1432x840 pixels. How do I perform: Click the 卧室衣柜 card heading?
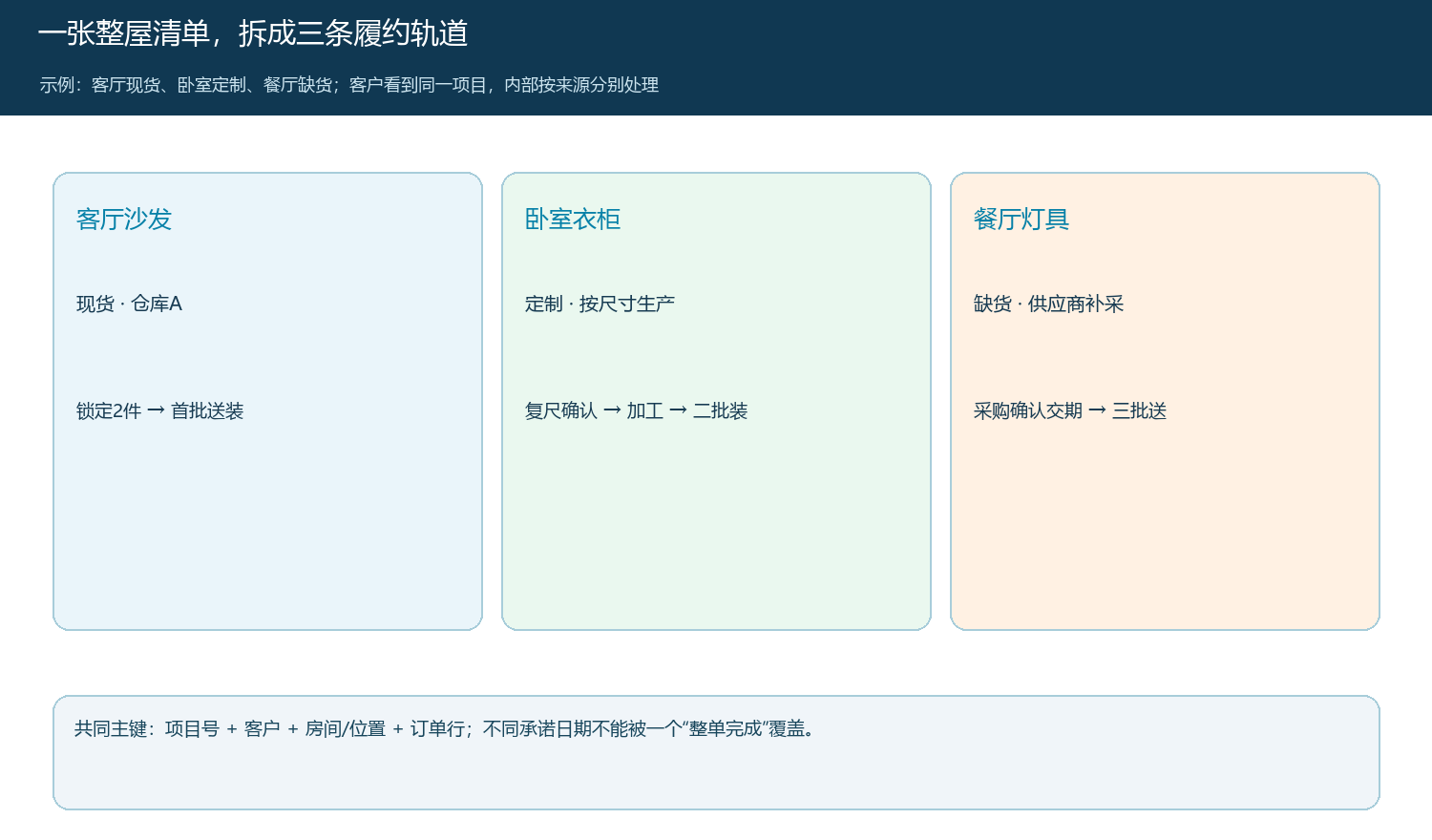[573, 220]
